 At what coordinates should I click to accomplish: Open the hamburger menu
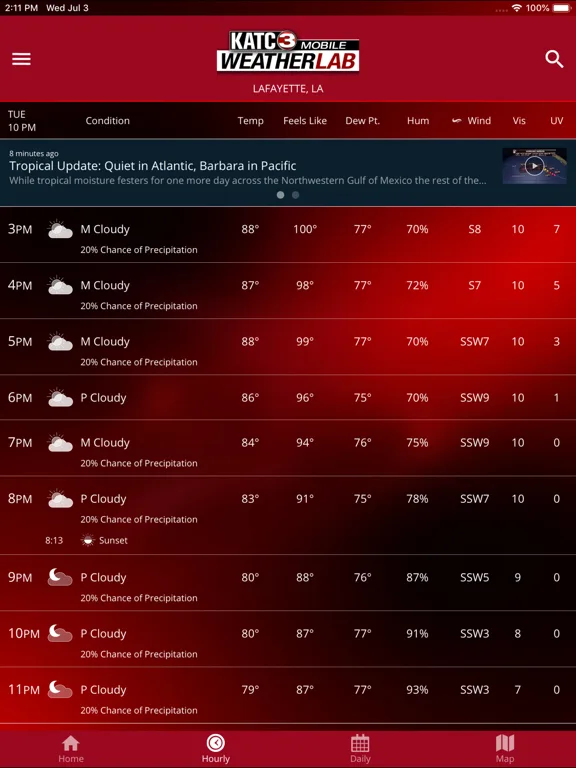click(x=22, y=59)
